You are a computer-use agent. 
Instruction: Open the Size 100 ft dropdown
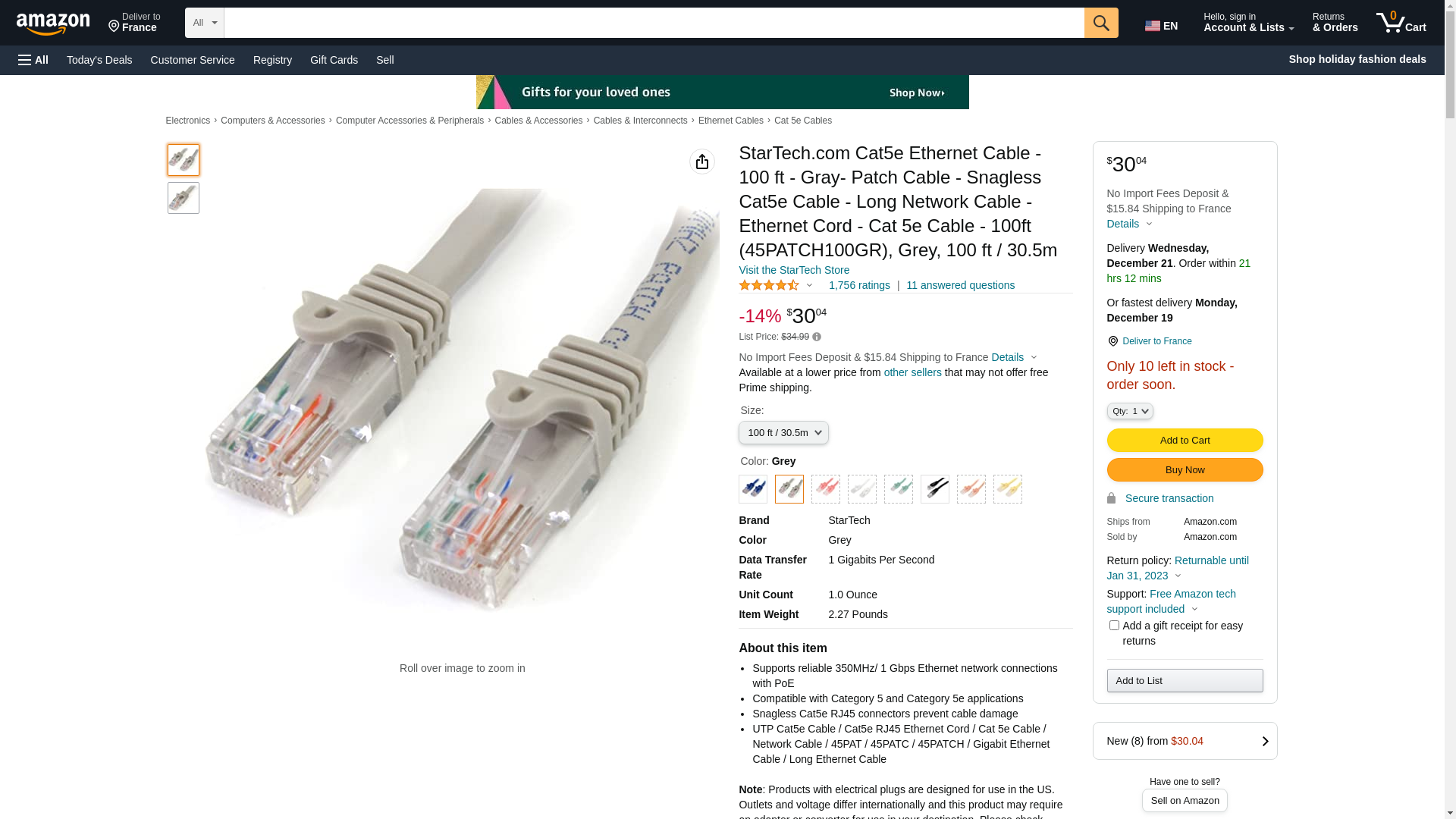783,433
